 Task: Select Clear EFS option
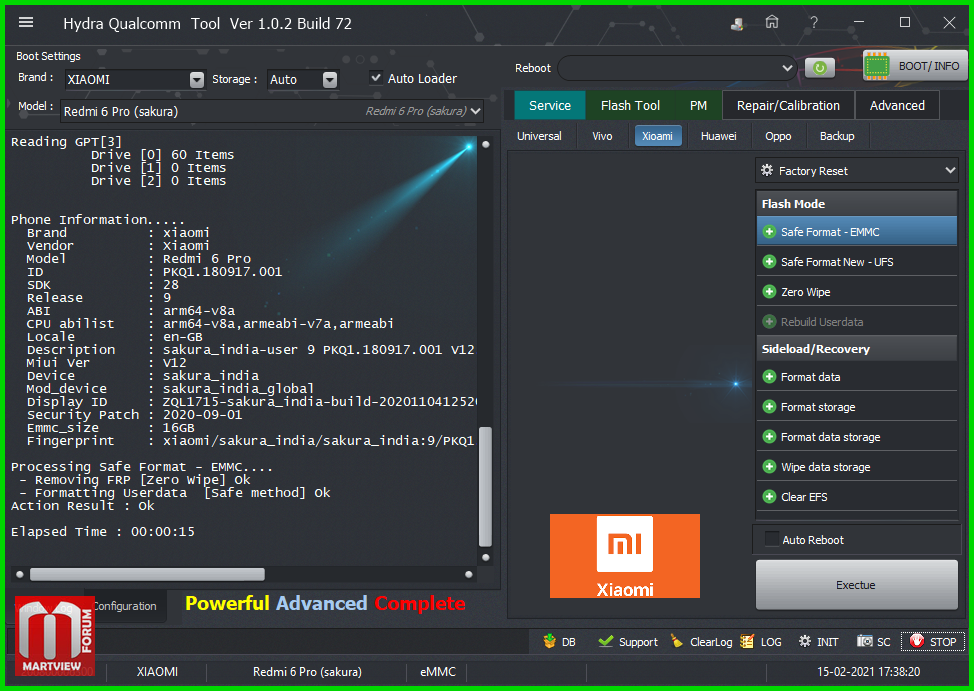point(857,497)
